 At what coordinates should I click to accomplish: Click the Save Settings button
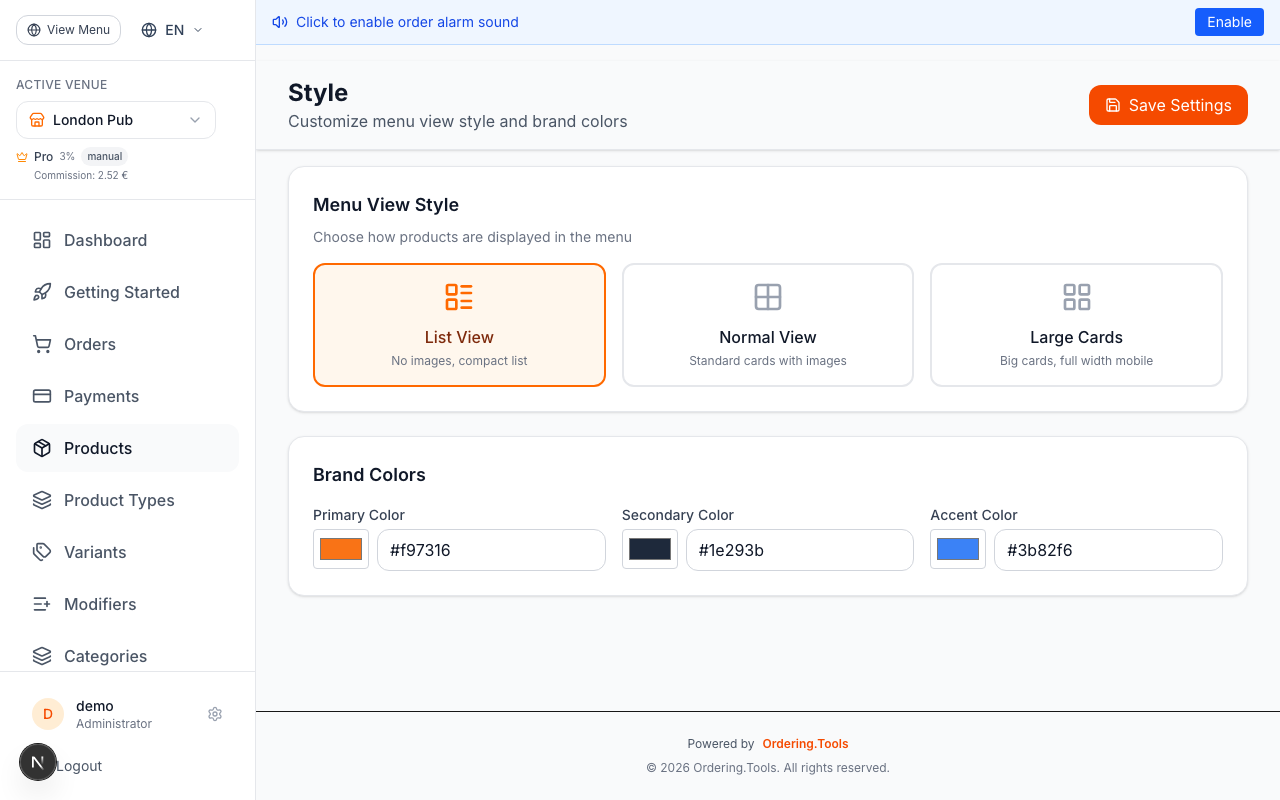[x=1168, y=105]
